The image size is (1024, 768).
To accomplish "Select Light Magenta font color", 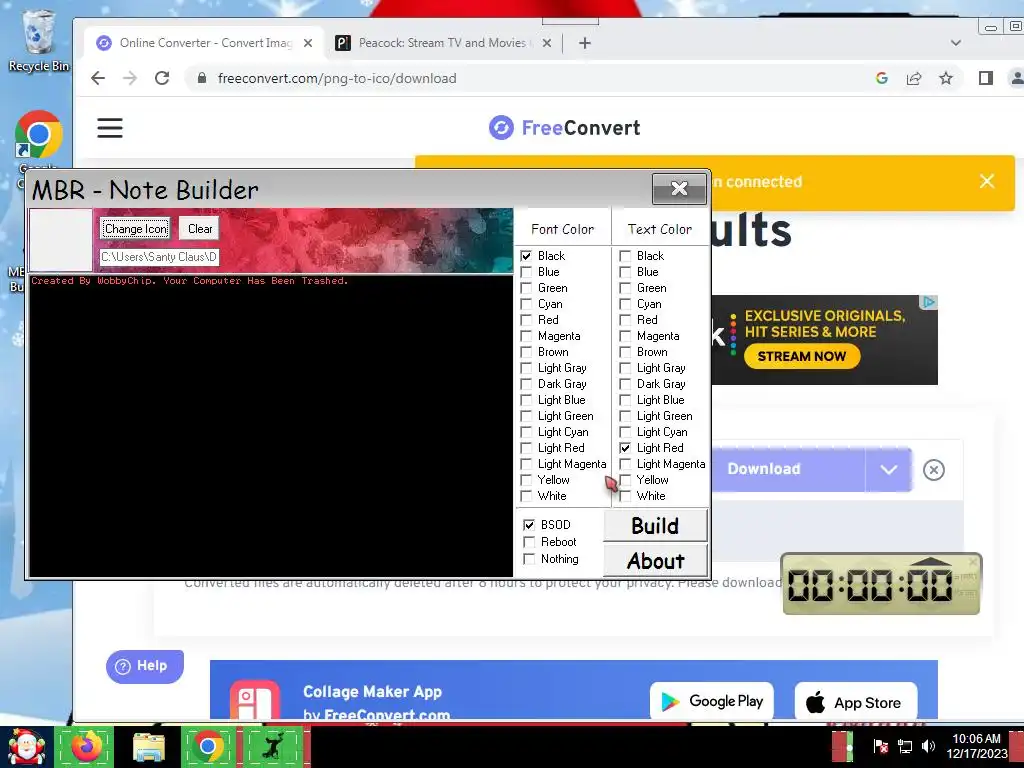I will coord(526,464).
